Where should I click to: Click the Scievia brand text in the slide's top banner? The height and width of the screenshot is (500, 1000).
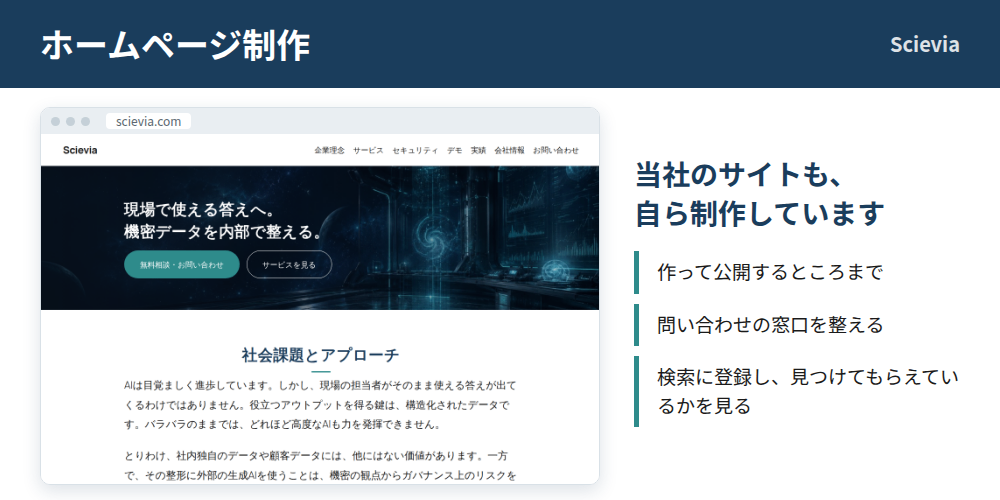(925, 45)
